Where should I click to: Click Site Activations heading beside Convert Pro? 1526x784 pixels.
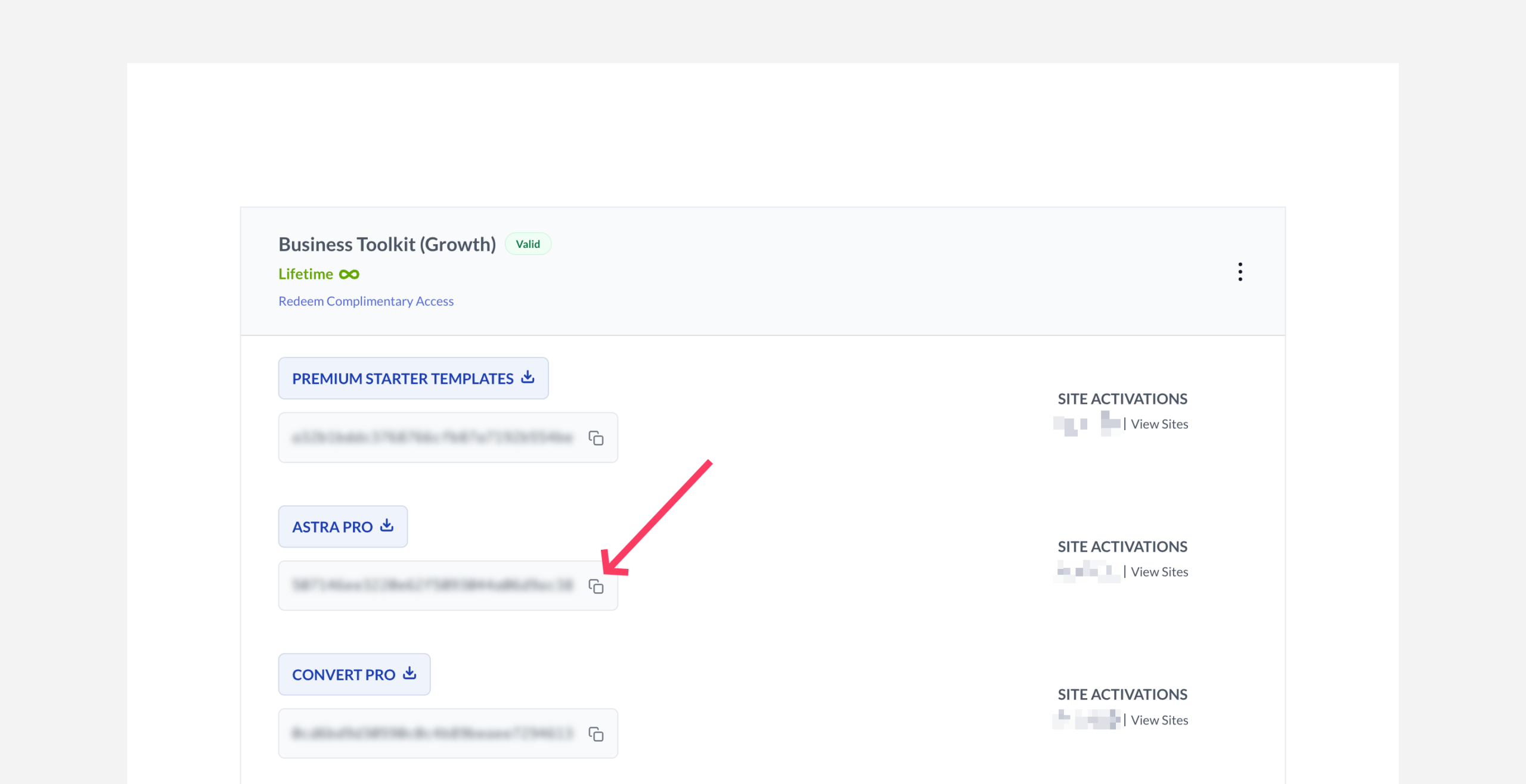(1122, 694)
